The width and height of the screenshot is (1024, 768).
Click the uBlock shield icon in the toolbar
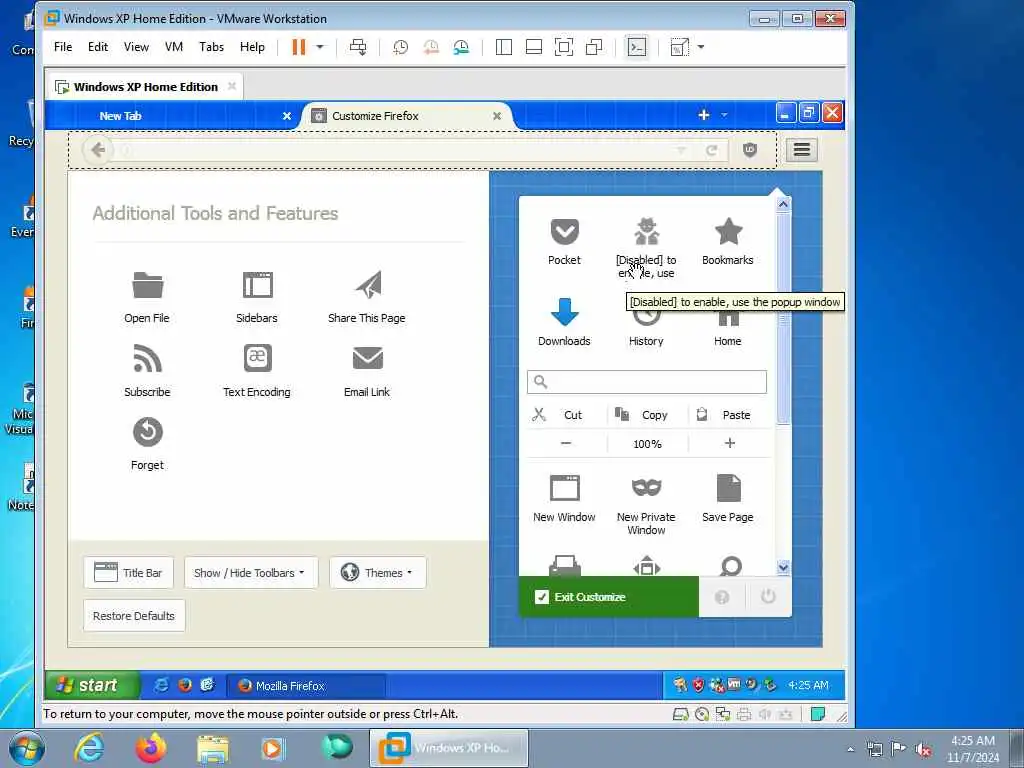coord(750,150)
